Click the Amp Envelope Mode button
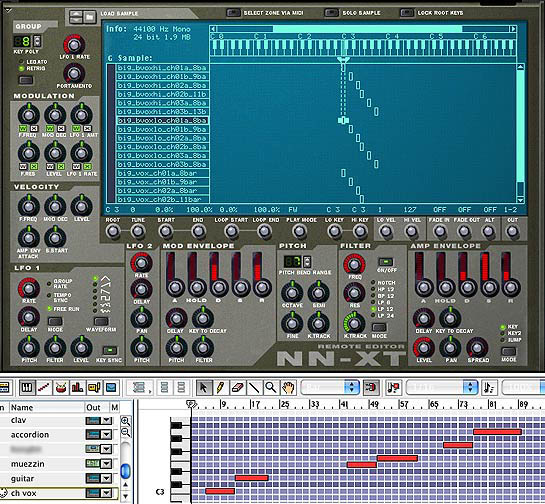 508,351
